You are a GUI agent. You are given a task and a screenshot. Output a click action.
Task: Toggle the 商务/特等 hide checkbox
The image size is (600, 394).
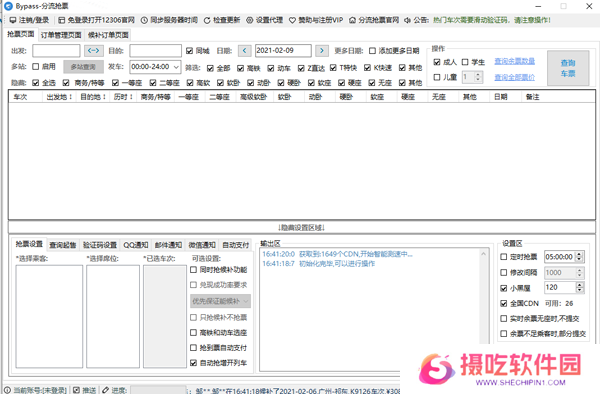[x=66, y=83]
